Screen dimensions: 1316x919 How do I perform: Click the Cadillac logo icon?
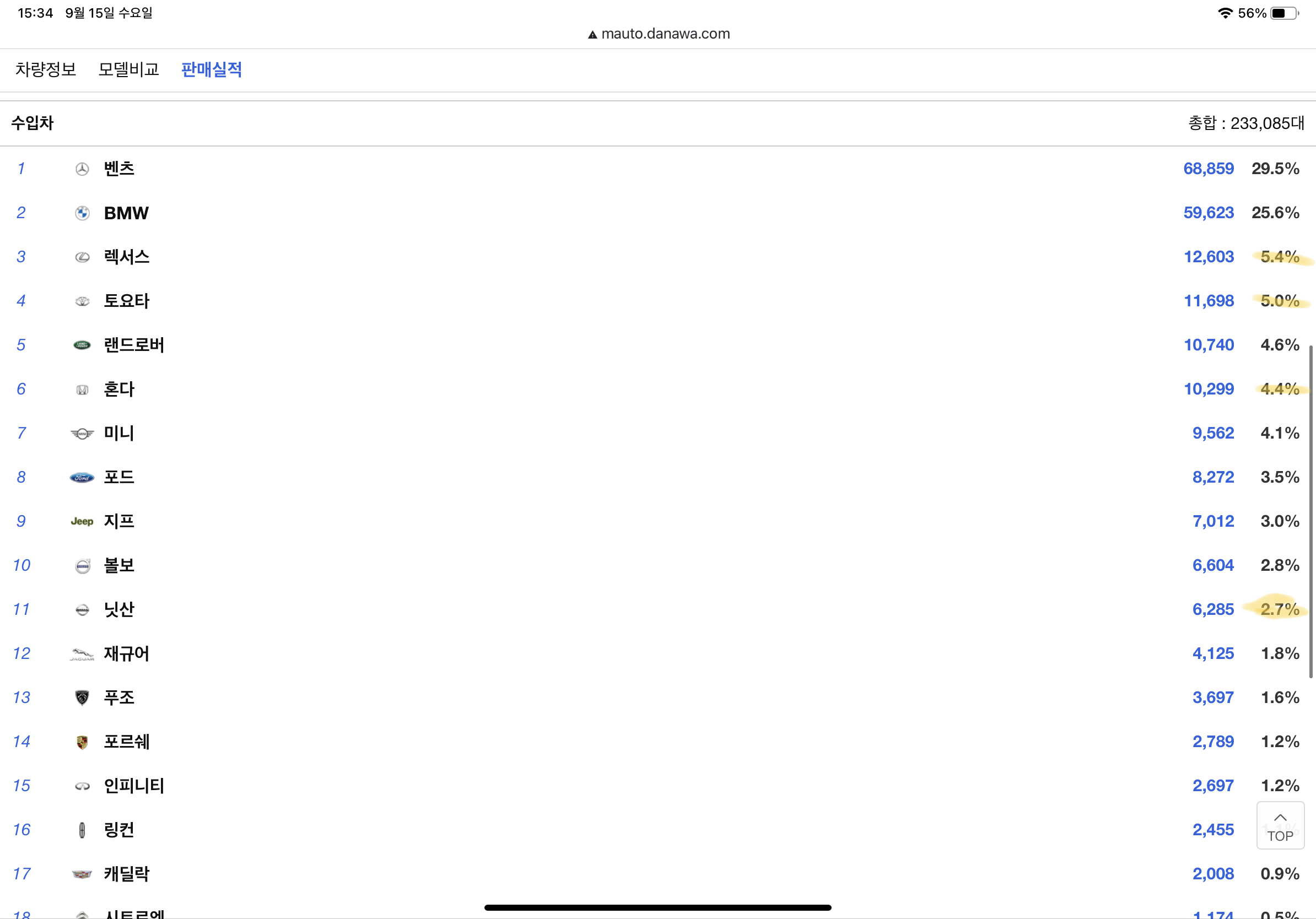pyautogui.click(x=82, y=874)
